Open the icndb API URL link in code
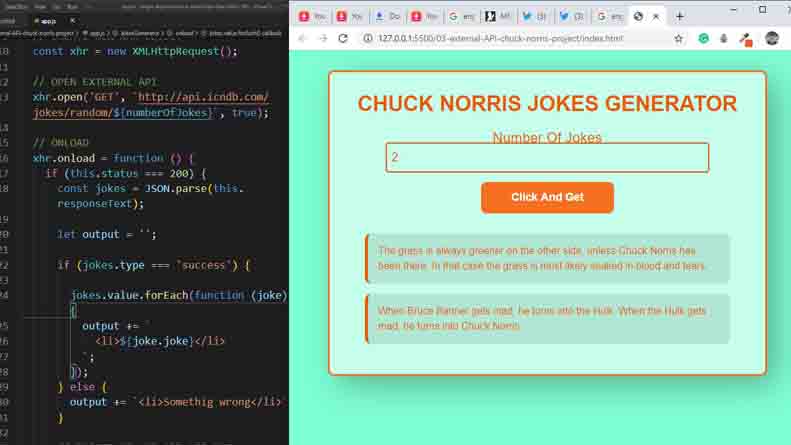The image size is (791, 445). coord(203,97)
